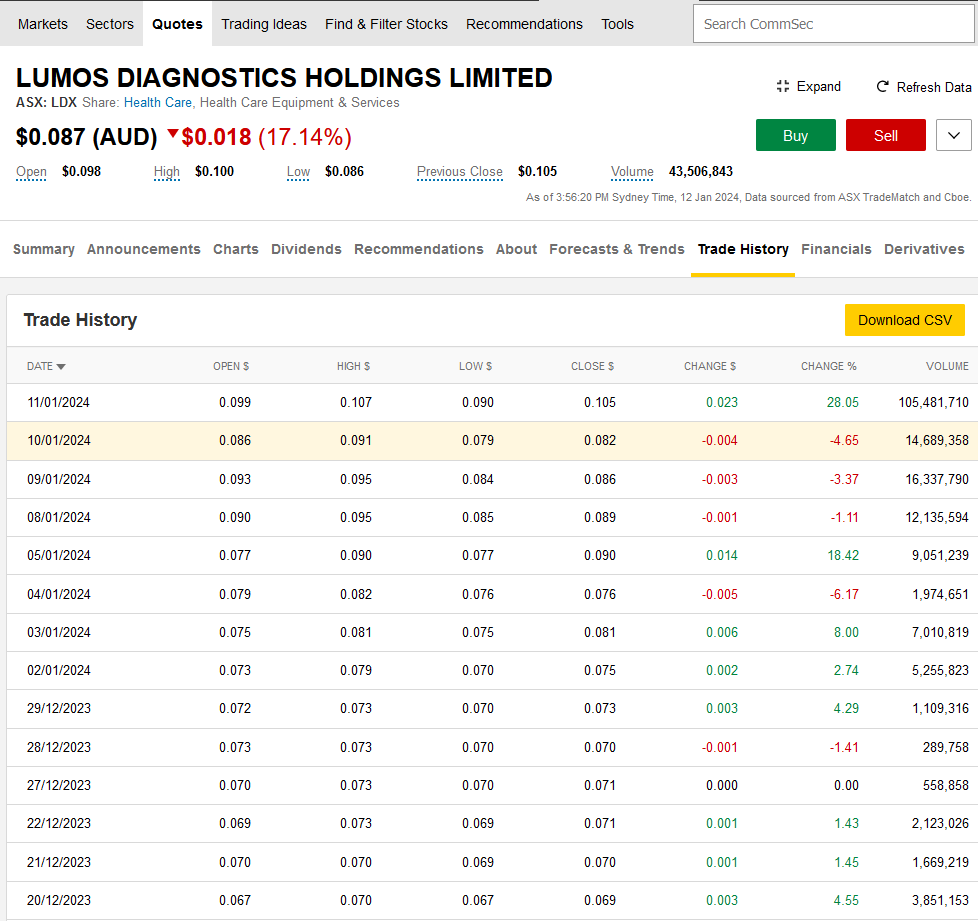Click the 27/12/2023 date cell
978x921 pixels.
coord(59,785)
